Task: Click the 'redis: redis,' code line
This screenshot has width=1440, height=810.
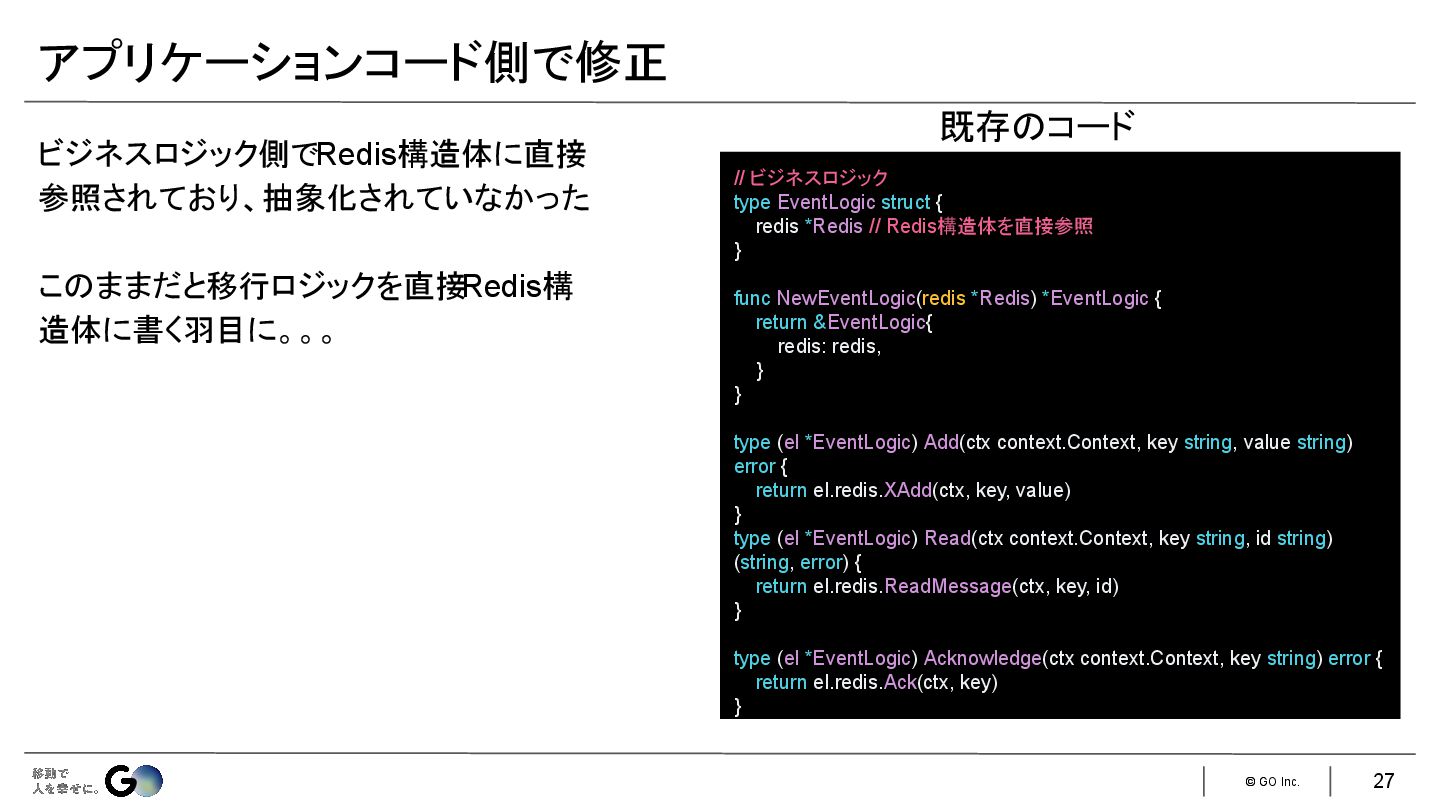Action: [x=829, y=346]
